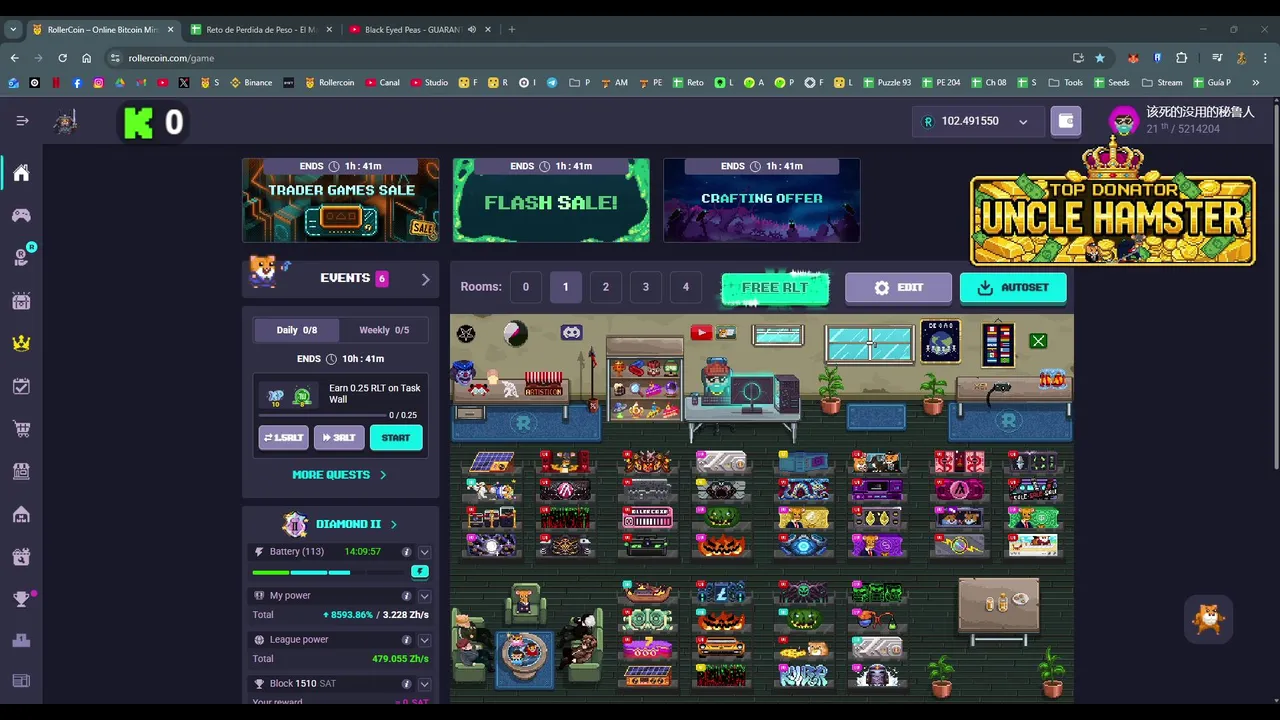
Task: Open the floating hamster helper icon
Action: 1209,620
